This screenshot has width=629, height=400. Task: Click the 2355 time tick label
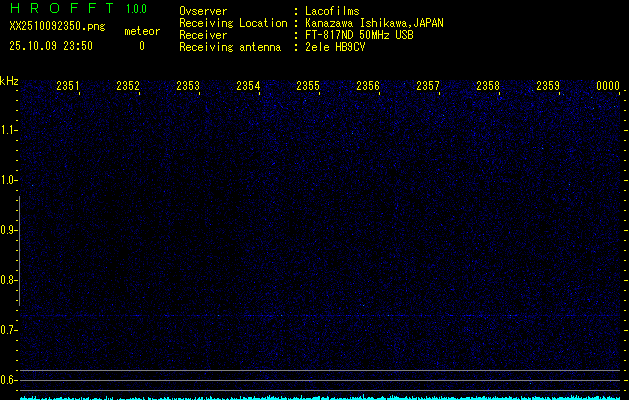(308, 87)
